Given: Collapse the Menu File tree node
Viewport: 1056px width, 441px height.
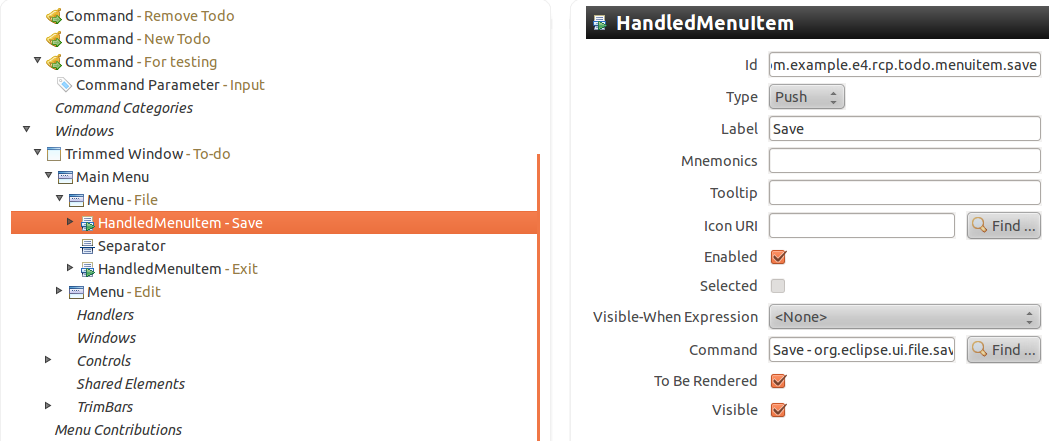Looking at the screenshot, I should [x=59, y=199].
